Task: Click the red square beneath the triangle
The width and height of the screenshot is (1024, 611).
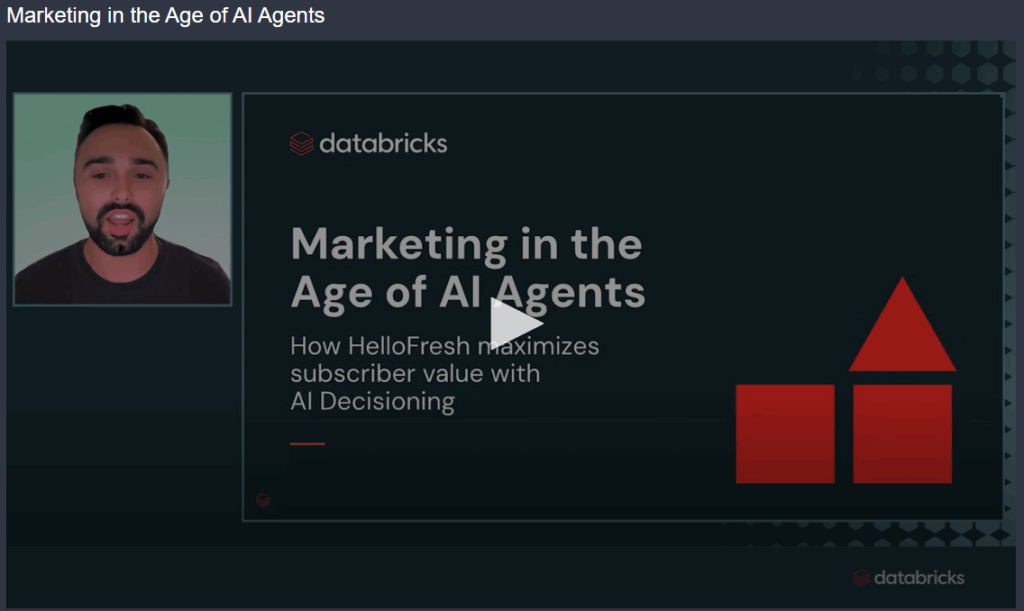Action: point(902,434)
